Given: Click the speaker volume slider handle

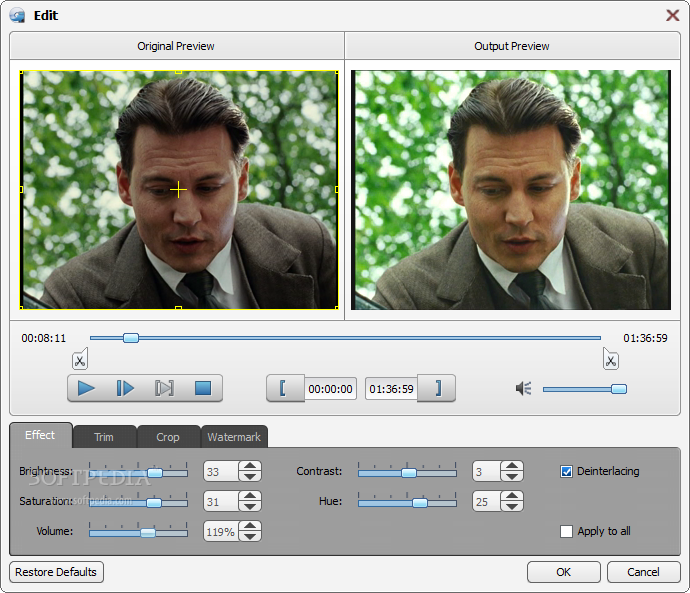Looking at the screenshot, I should pos(619,389).
